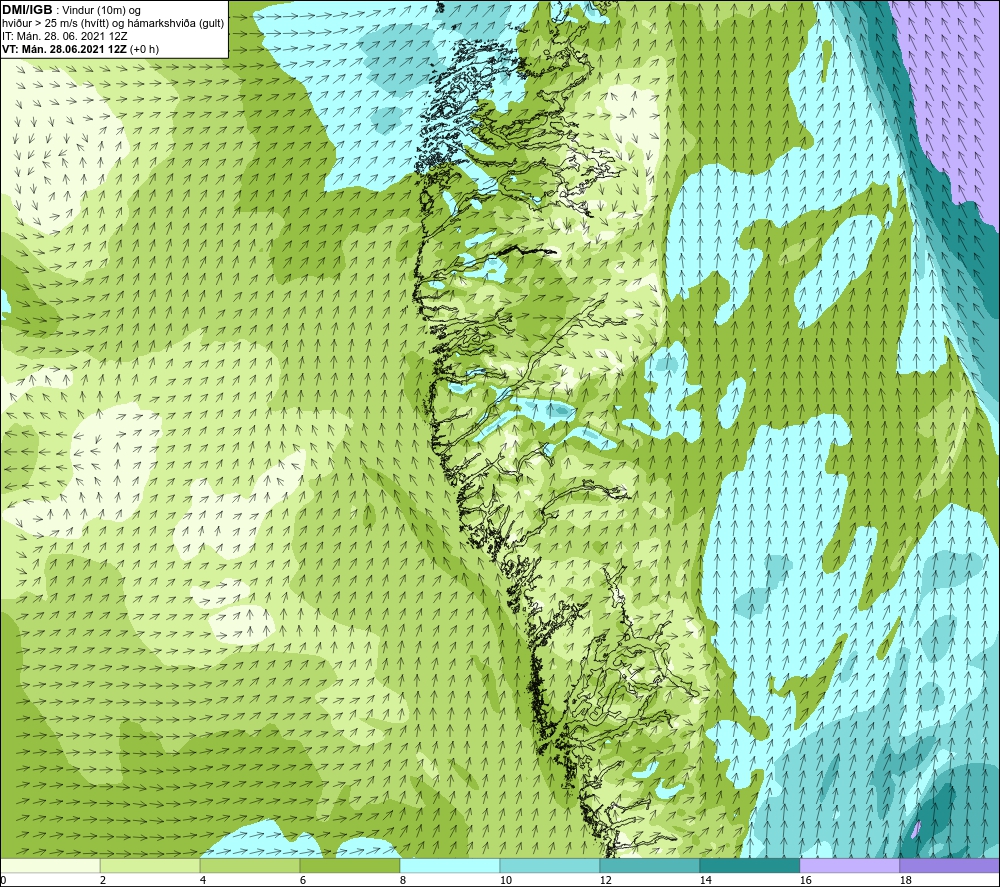Click the 8–10 m/s light cyan legend swatch
1000x887 pixels.
tap(450, 865)
